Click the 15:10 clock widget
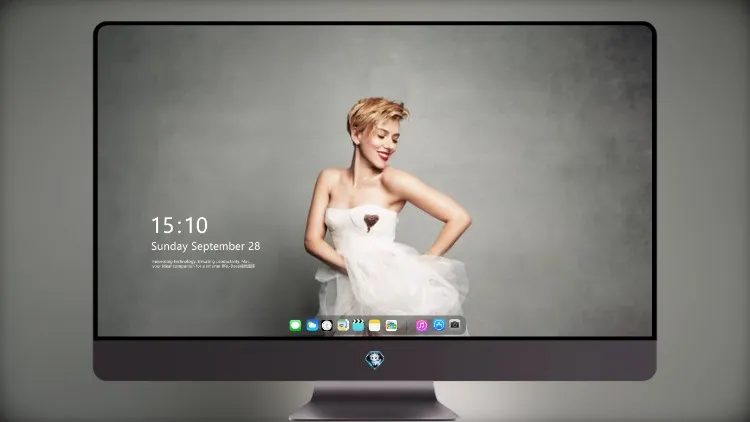 179,225
